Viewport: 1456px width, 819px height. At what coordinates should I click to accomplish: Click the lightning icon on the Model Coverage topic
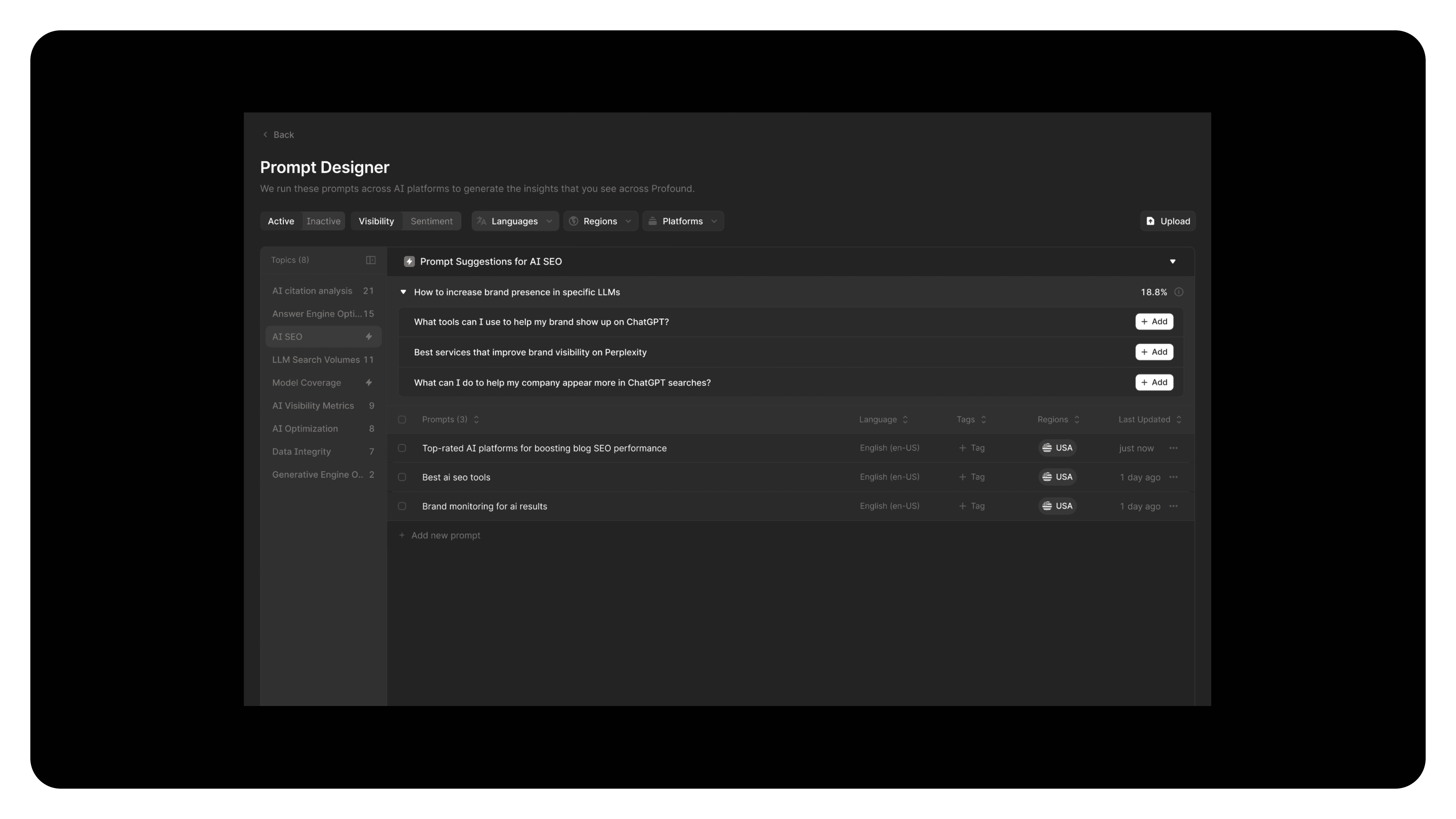pos(369,383)
